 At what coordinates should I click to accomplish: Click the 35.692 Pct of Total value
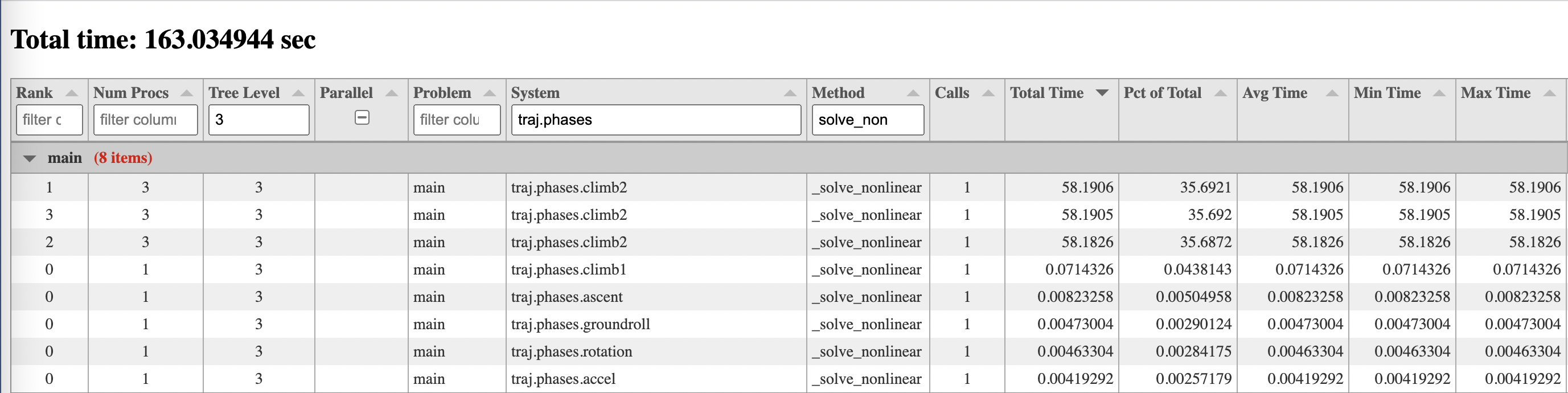1209,215
